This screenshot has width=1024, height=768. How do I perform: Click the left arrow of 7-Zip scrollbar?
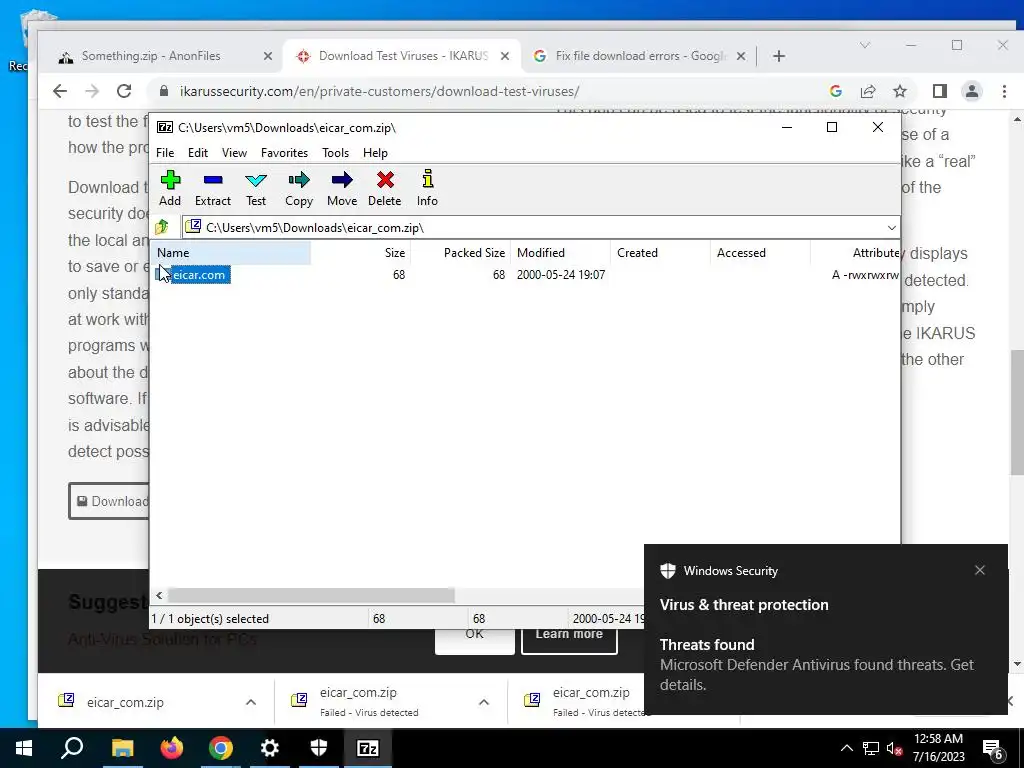tap(159, 595)
